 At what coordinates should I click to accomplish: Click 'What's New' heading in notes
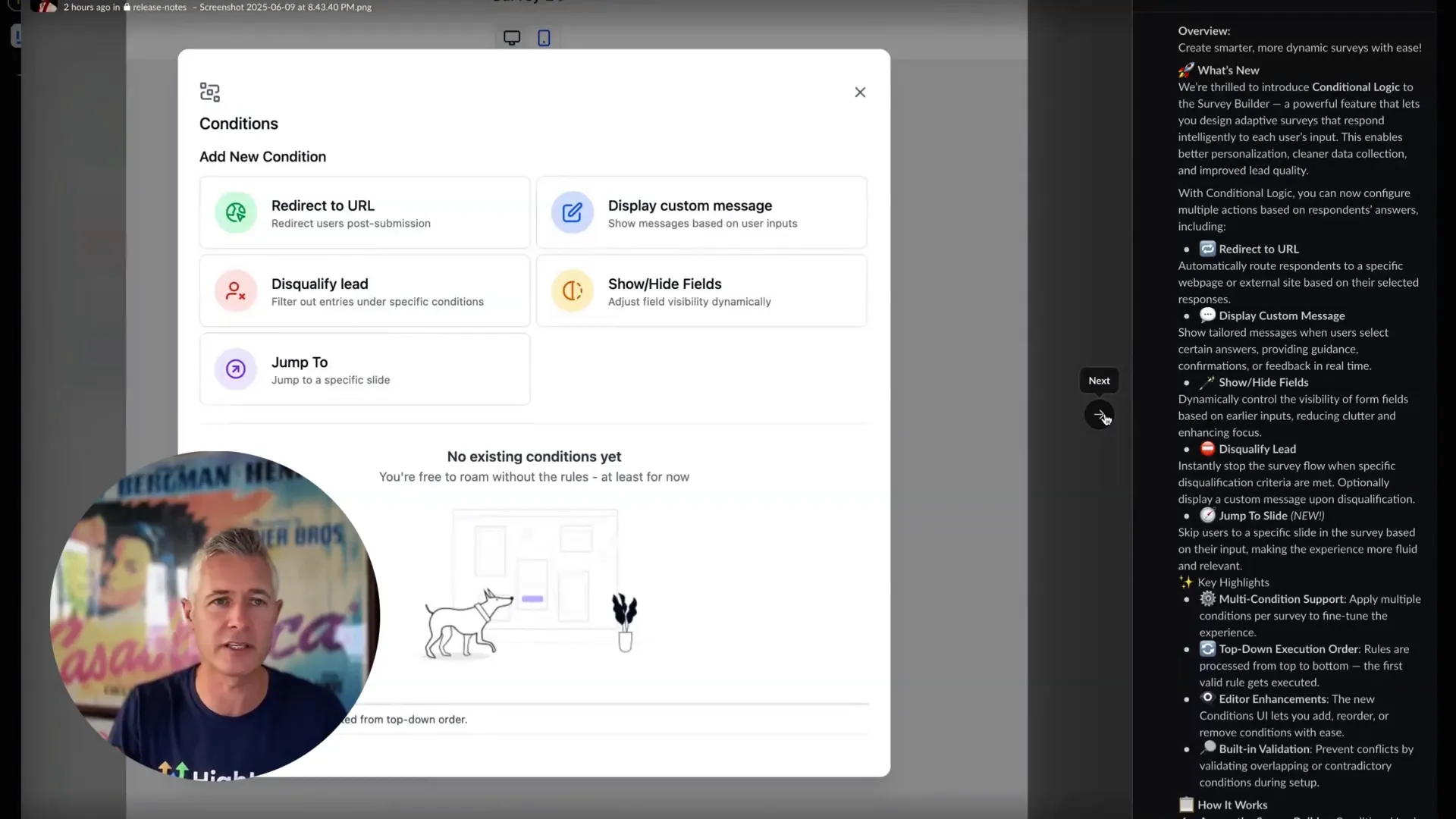1228,70
